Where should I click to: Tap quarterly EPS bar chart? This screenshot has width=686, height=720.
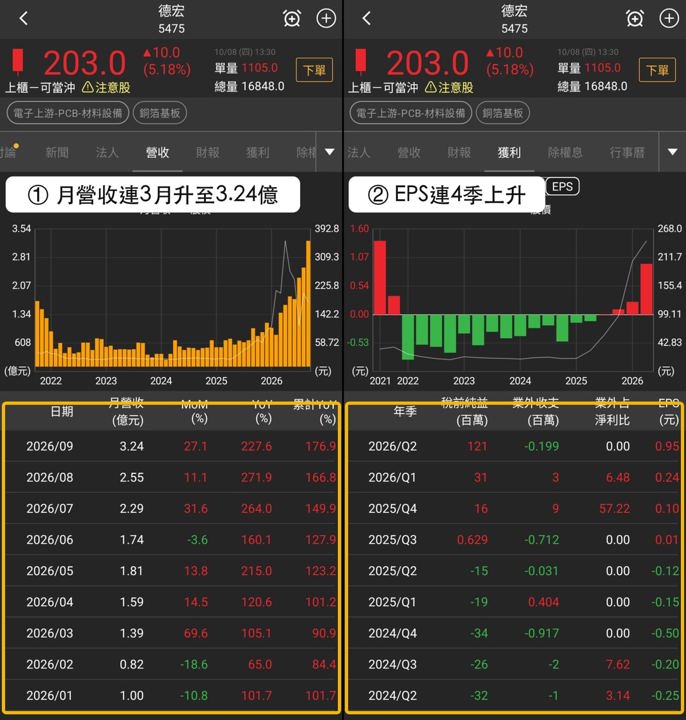(513, 298)
